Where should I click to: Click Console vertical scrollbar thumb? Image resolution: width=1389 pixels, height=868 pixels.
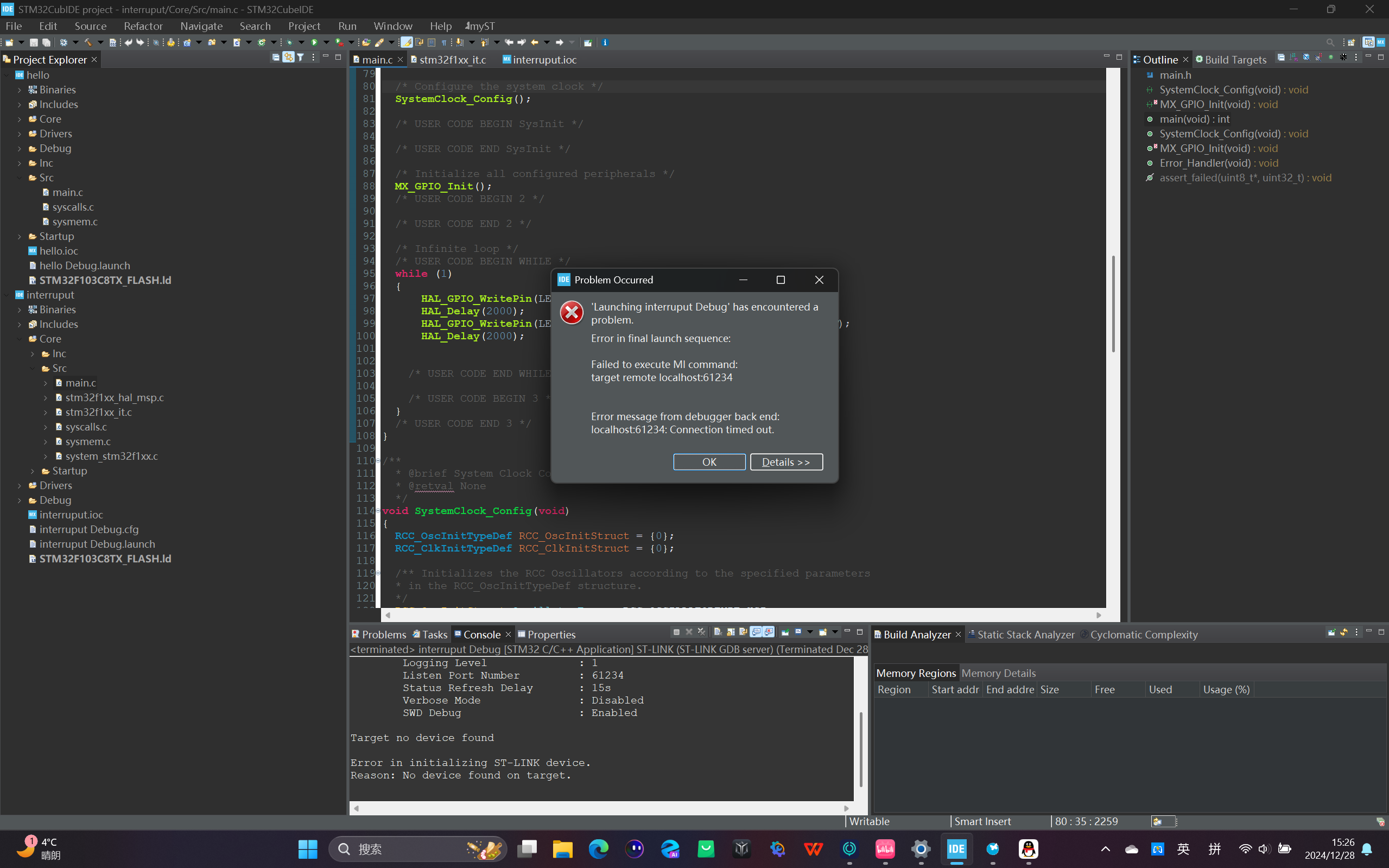click(x=861, y=749)
